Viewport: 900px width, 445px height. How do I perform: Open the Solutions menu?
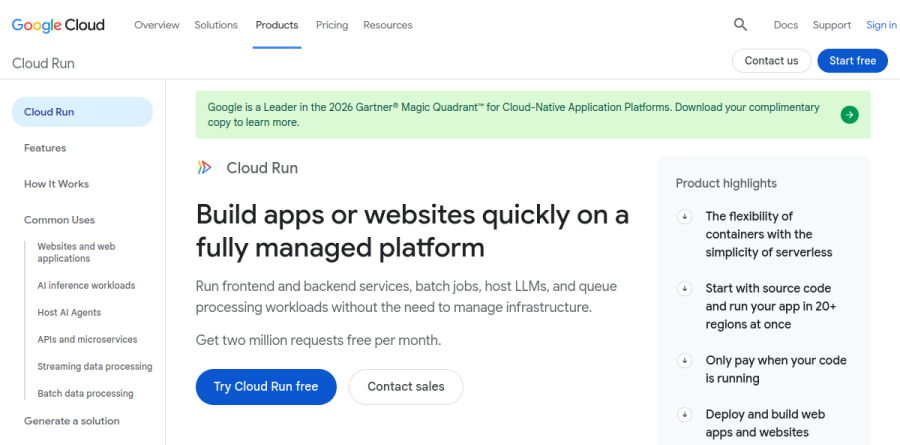pos(216,25)
